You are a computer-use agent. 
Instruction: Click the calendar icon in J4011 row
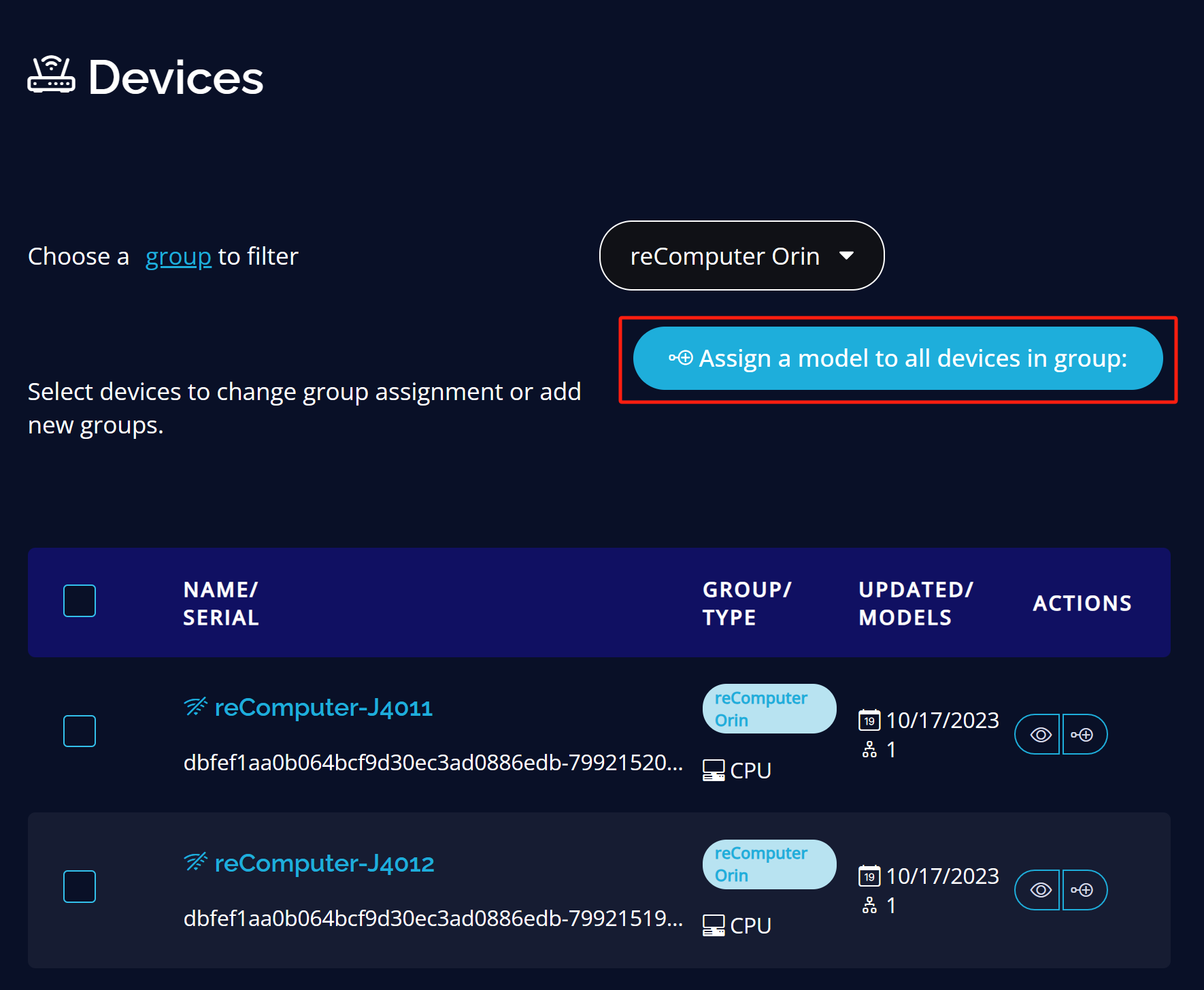[869, 720]
